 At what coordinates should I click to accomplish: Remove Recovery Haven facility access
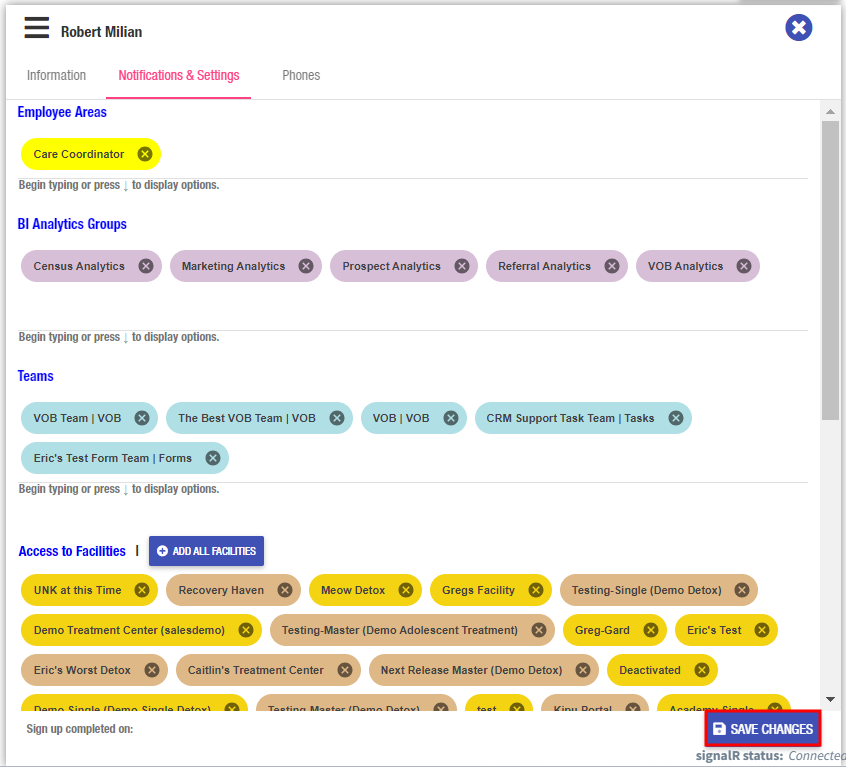[x=285, y=590]
